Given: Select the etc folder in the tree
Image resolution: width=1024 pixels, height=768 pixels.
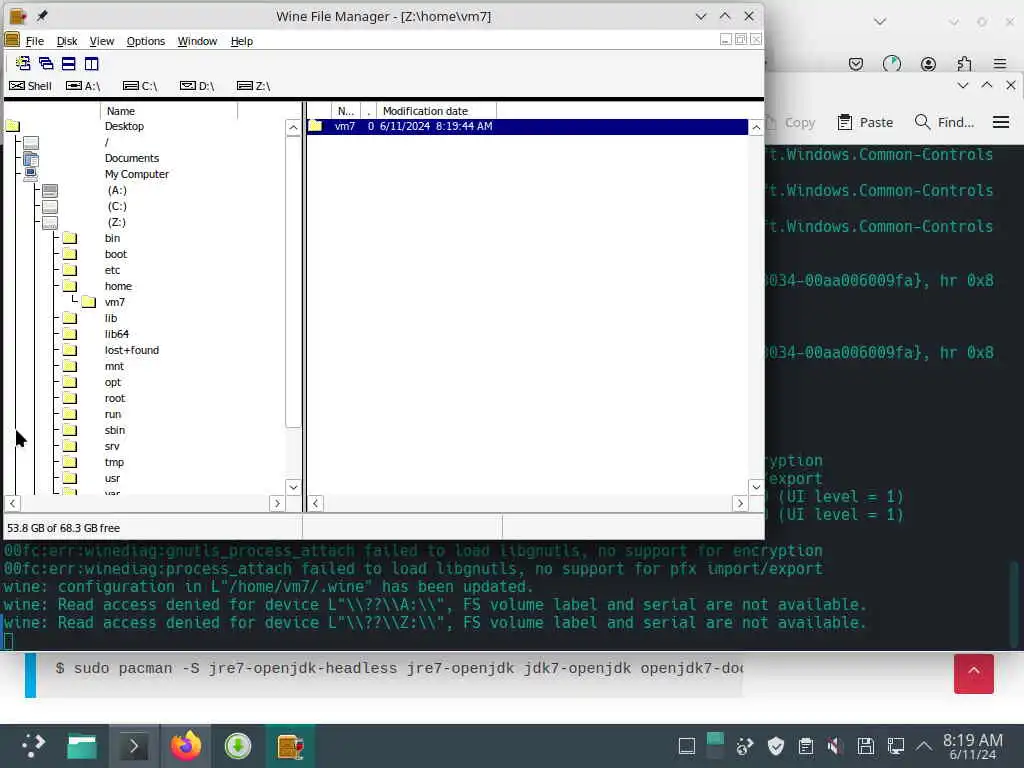Looking at the screenshot, I should [70, 270].
